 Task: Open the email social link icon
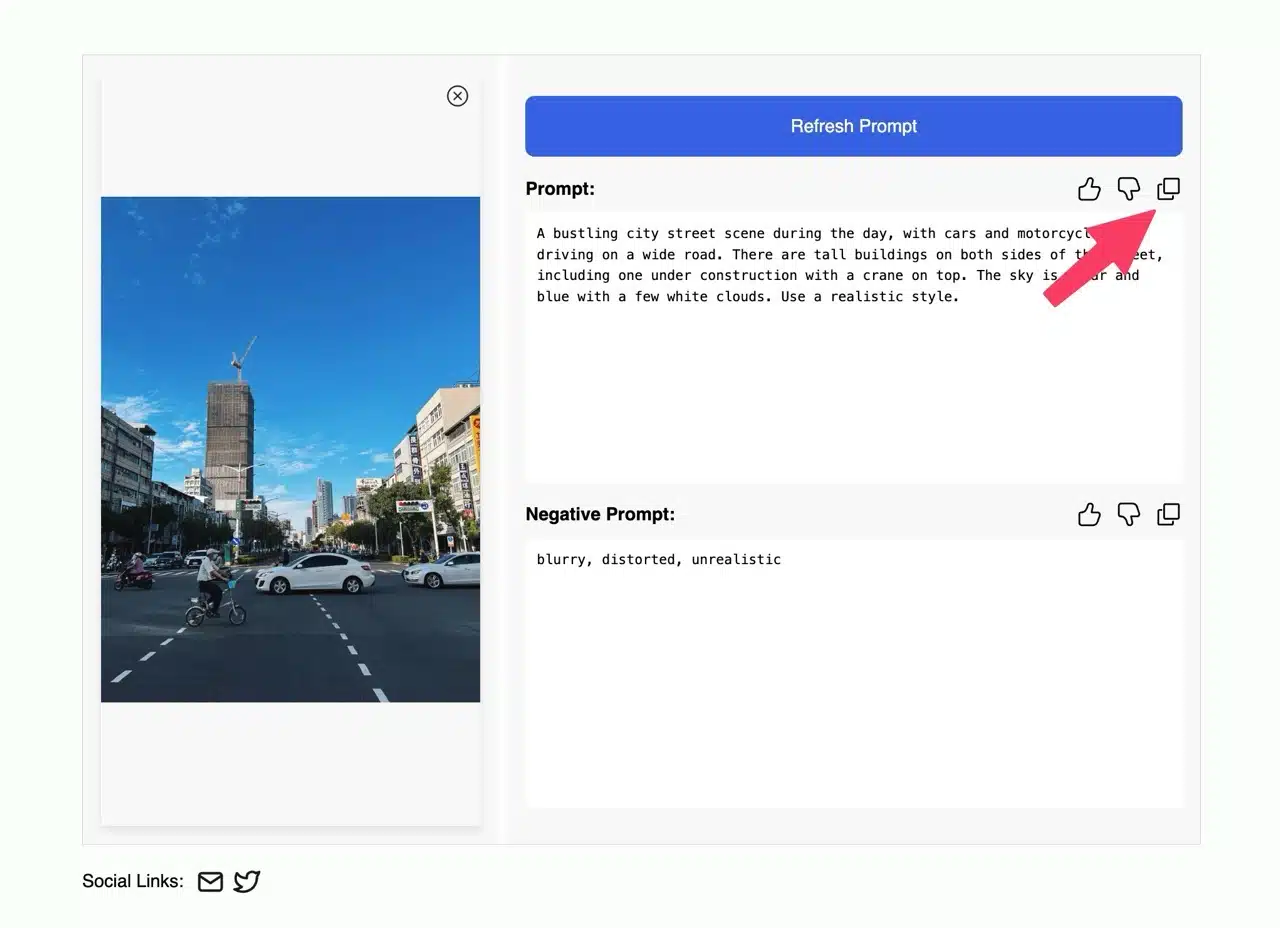coord(210,881)
